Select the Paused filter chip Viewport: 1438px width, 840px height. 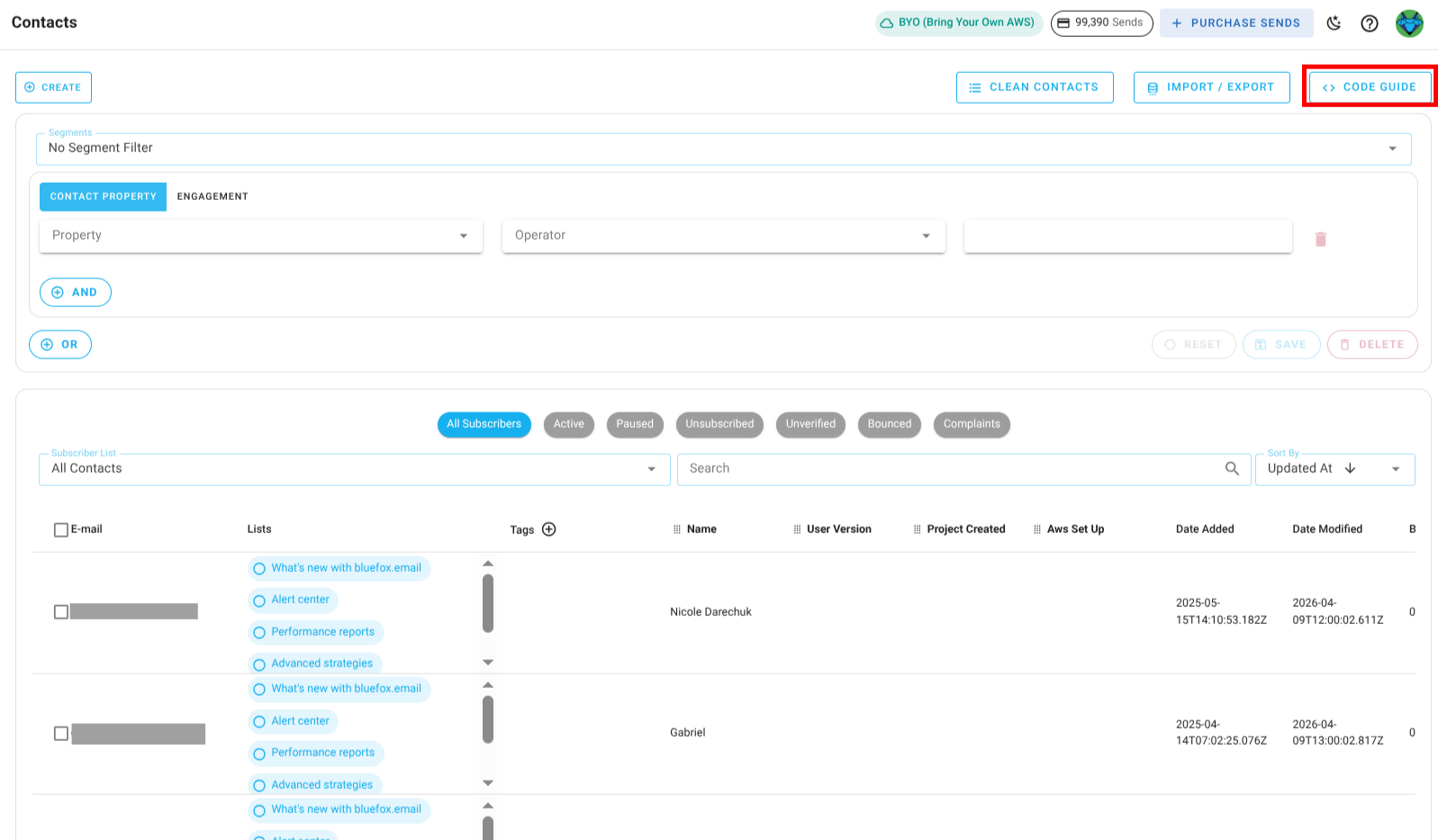point(635,424)
